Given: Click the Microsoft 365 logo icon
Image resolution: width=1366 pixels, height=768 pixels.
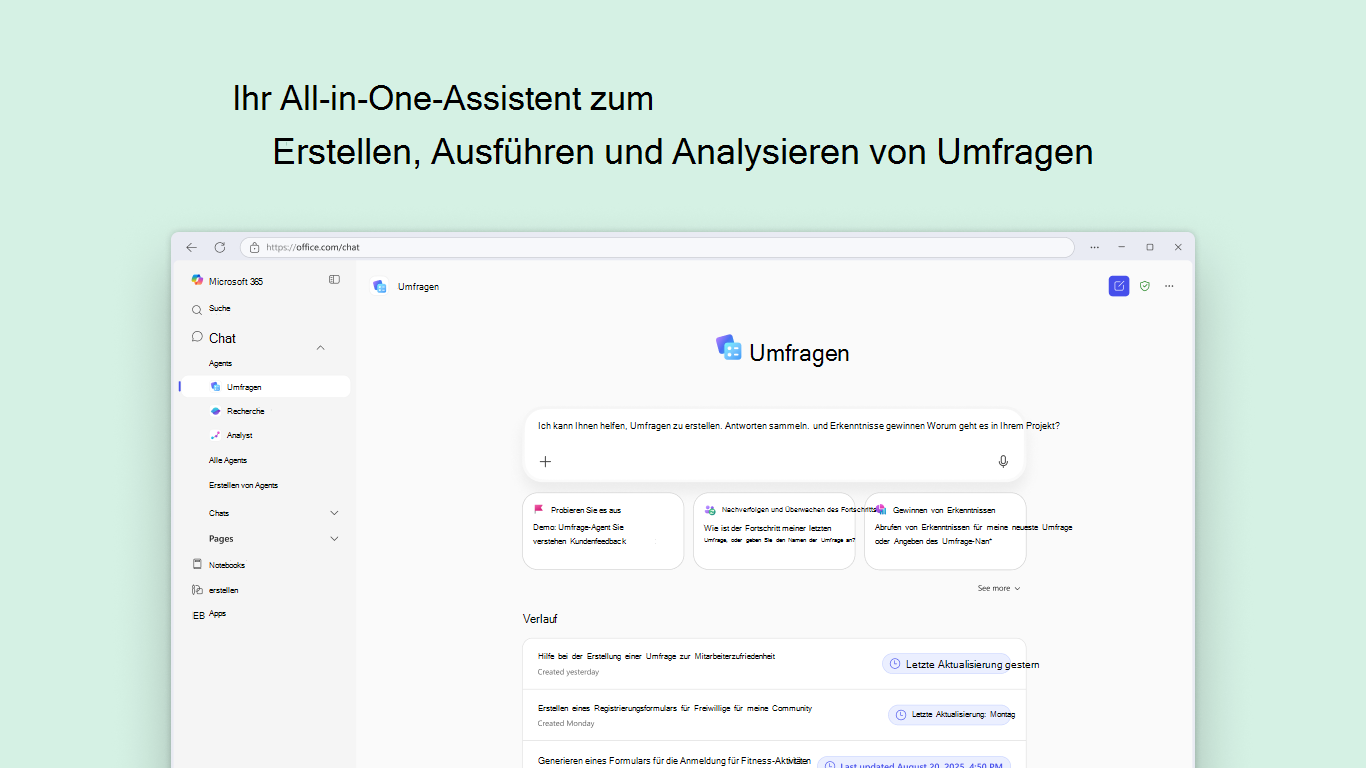Looking at the screenshot, I should (198, 281).
